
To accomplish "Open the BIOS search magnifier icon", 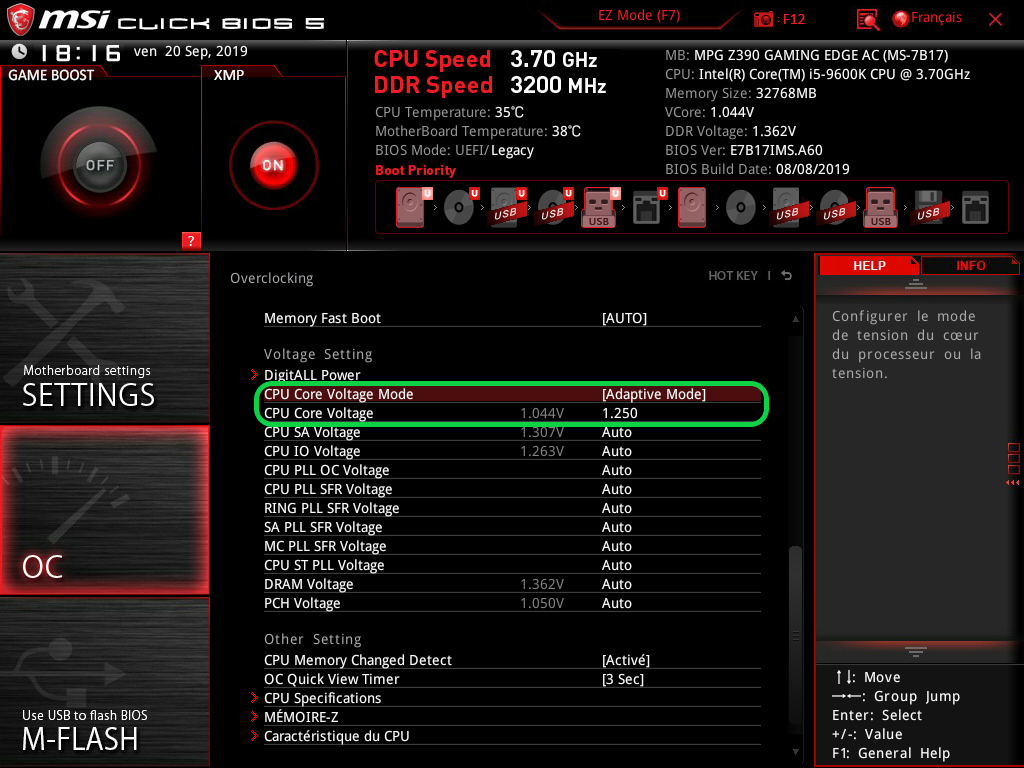I will coord(867,20).
